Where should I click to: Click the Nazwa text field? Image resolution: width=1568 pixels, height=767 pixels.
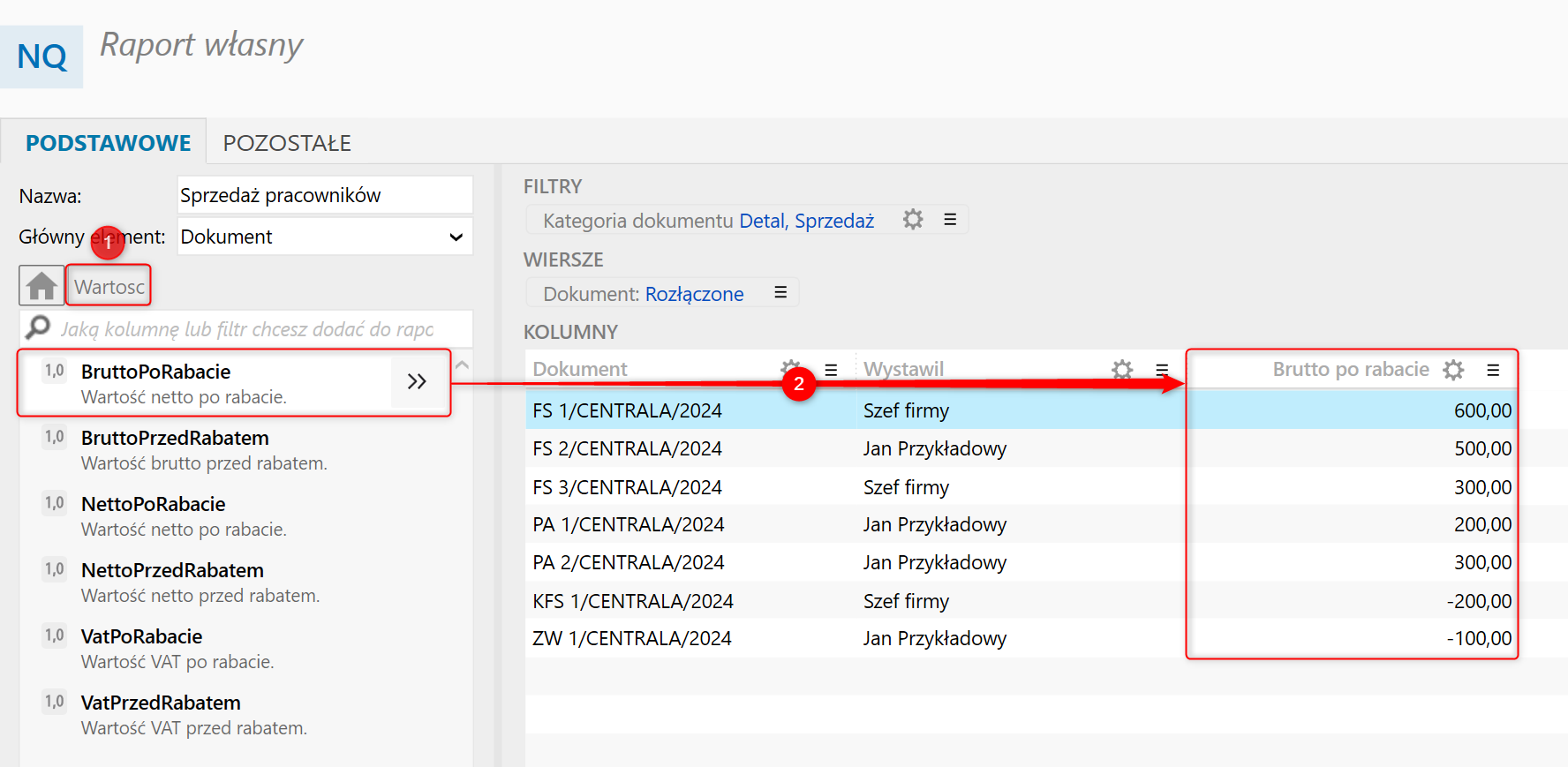click(324, 196)
